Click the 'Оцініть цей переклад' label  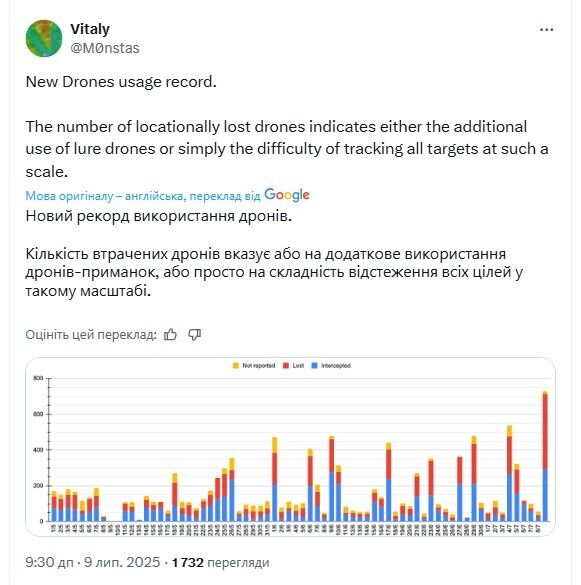point(91,335)
